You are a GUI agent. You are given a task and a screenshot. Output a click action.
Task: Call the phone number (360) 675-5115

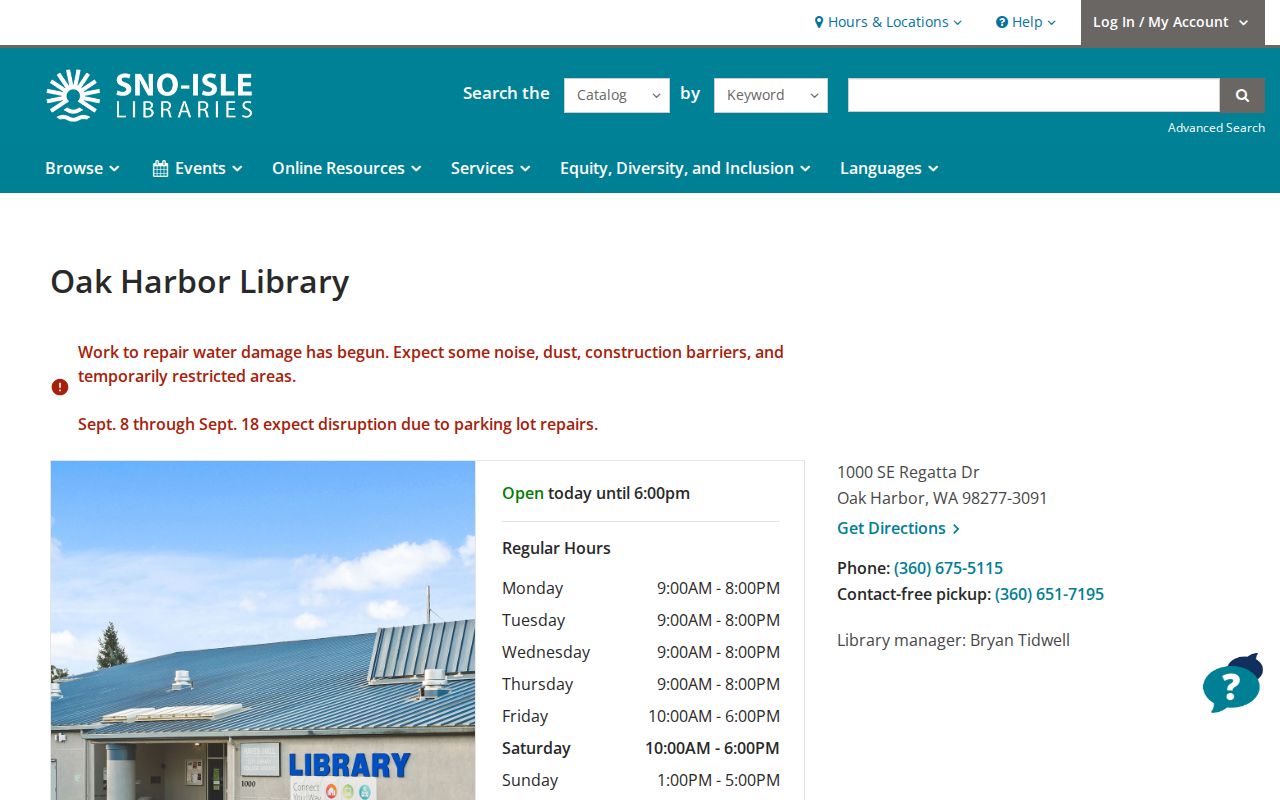948,568
